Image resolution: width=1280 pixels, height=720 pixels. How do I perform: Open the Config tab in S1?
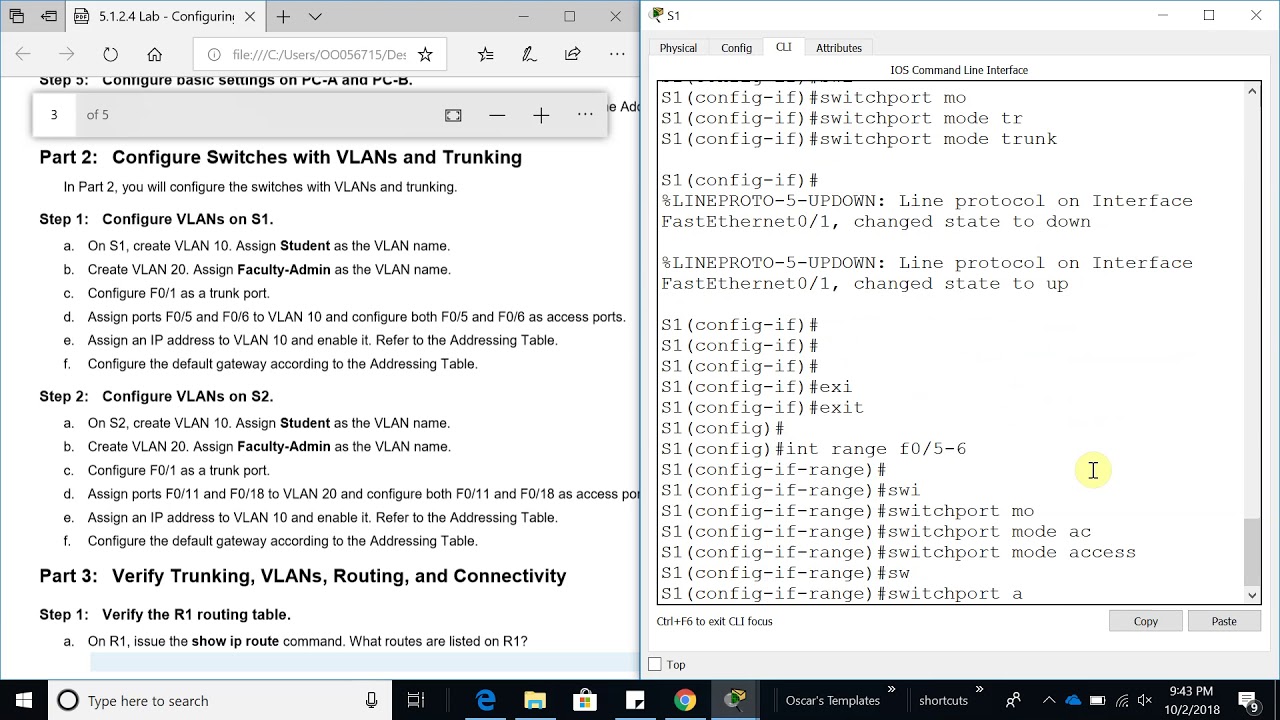tap(736, 48)
